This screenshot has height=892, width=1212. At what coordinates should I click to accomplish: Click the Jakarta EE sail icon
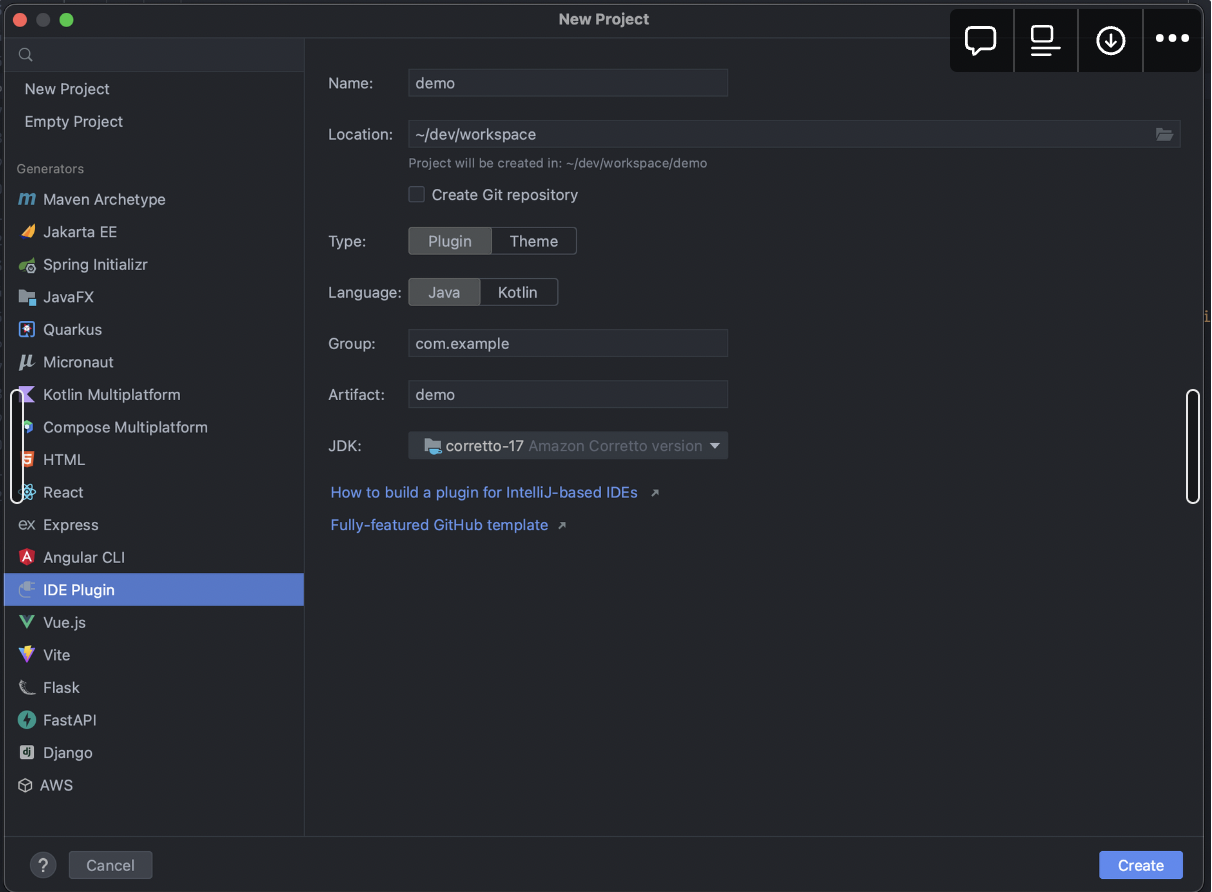[x=27, y=232]
